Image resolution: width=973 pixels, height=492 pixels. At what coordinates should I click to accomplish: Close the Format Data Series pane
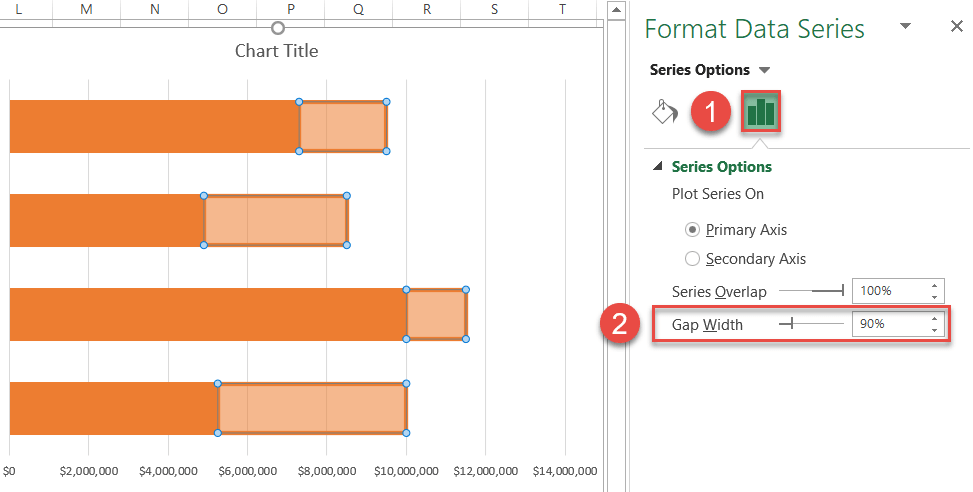(x=956, y=26)
